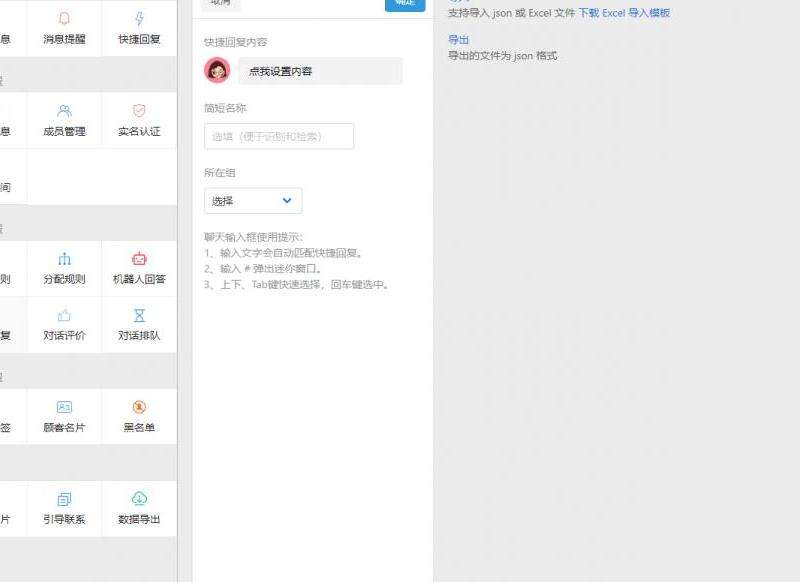
Task: Open 消息提醒 notification settings
Action: (64, 28)
